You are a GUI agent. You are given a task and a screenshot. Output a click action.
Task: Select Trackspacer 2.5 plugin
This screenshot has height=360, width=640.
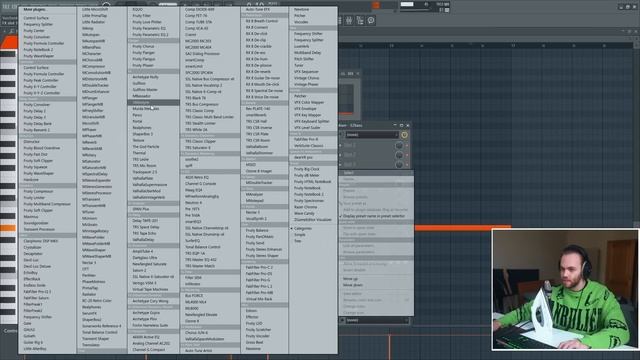pos(145,172)
